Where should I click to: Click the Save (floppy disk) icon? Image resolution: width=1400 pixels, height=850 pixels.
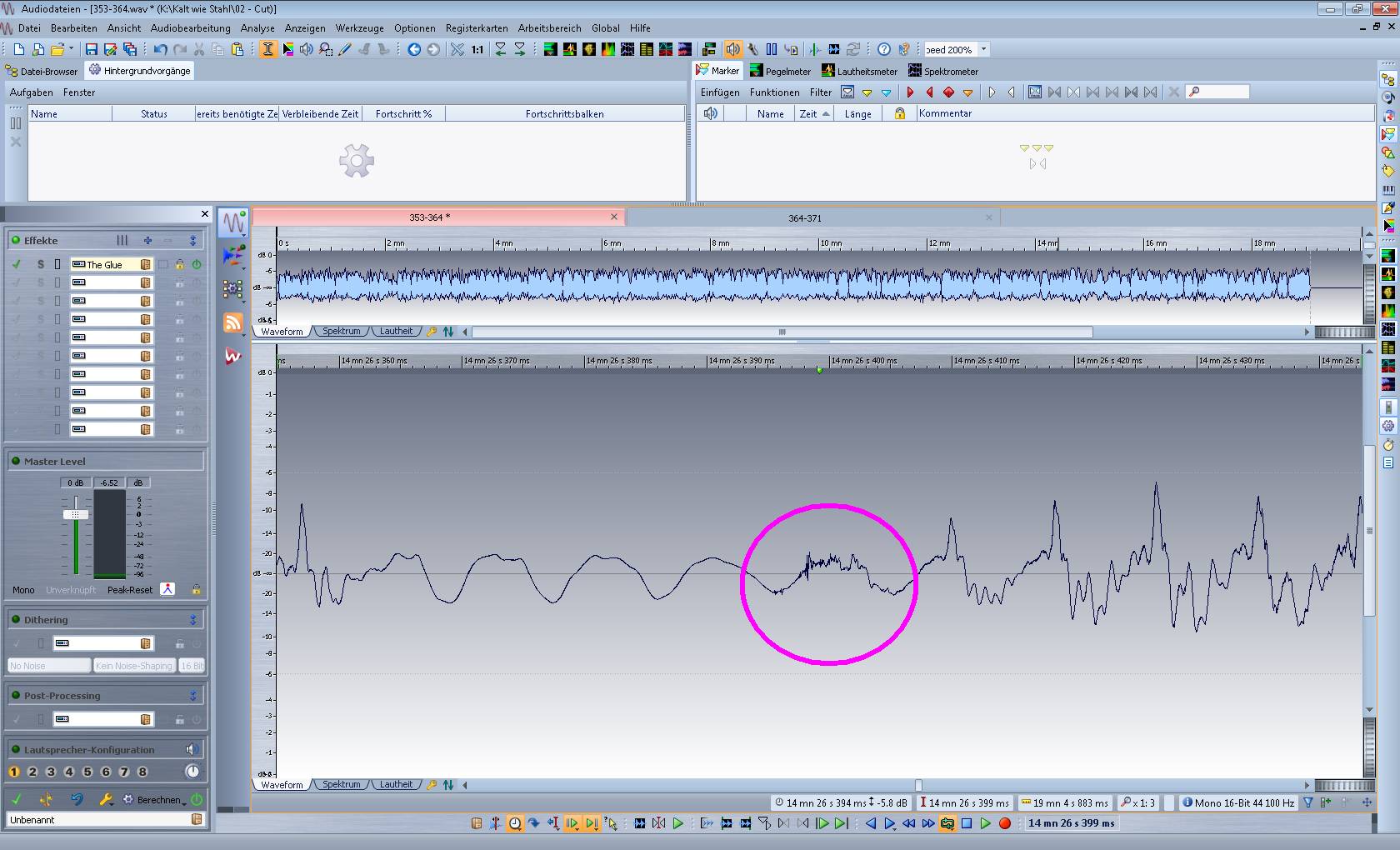coord(92,50)
